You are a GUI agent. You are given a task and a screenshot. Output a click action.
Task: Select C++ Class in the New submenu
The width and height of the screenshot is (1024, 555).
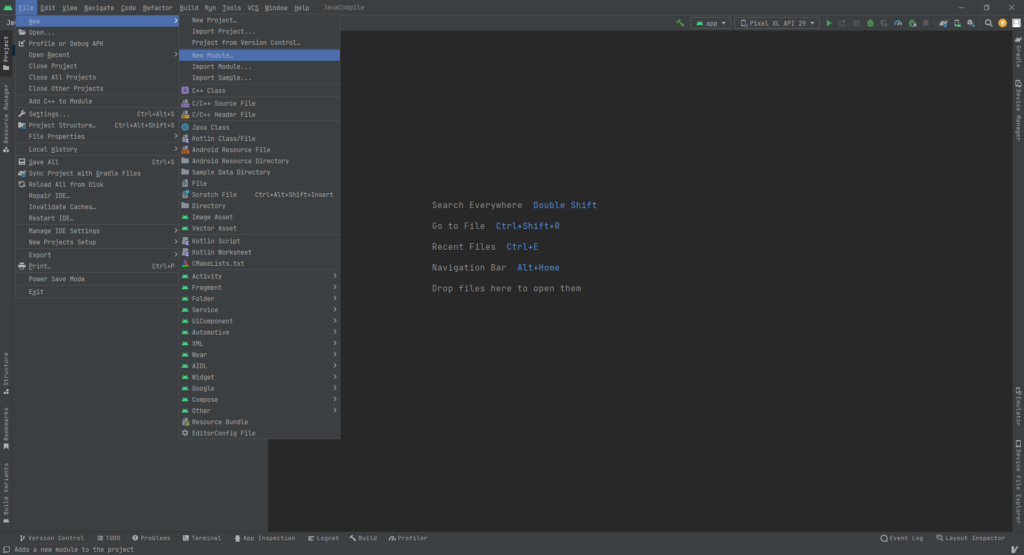[x=259, y=91]
